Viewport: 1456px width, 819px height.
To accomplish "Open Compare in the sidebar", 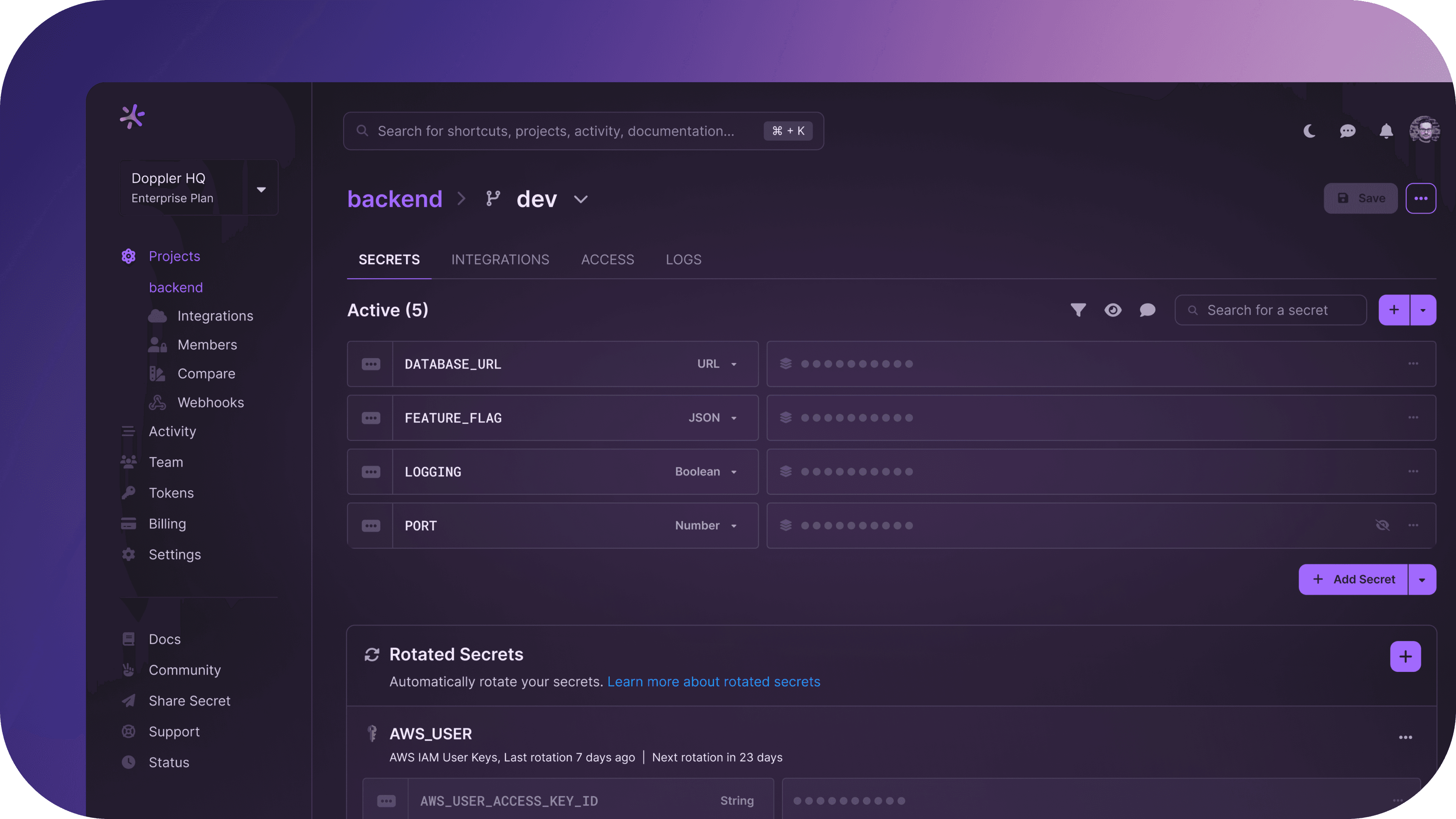I will pyautogui.click(x=206, y=373).
